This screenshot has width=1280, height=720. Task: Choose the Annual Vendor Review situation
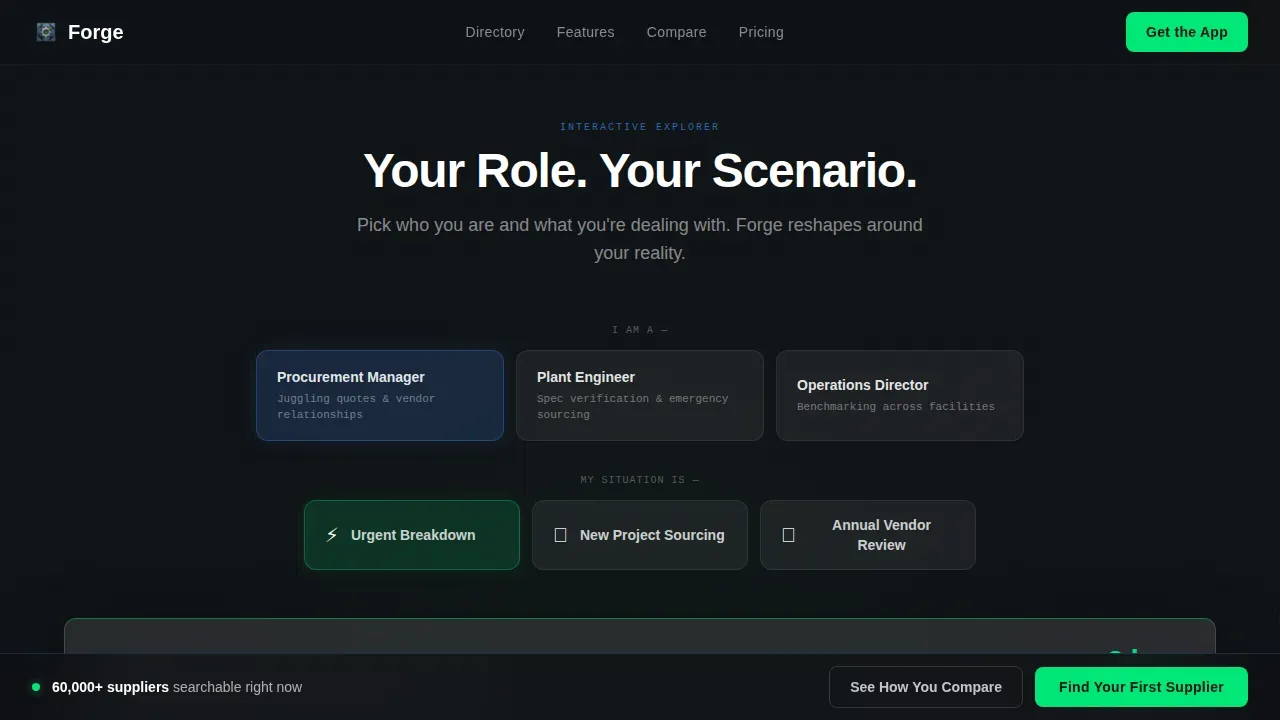[868, 535]
